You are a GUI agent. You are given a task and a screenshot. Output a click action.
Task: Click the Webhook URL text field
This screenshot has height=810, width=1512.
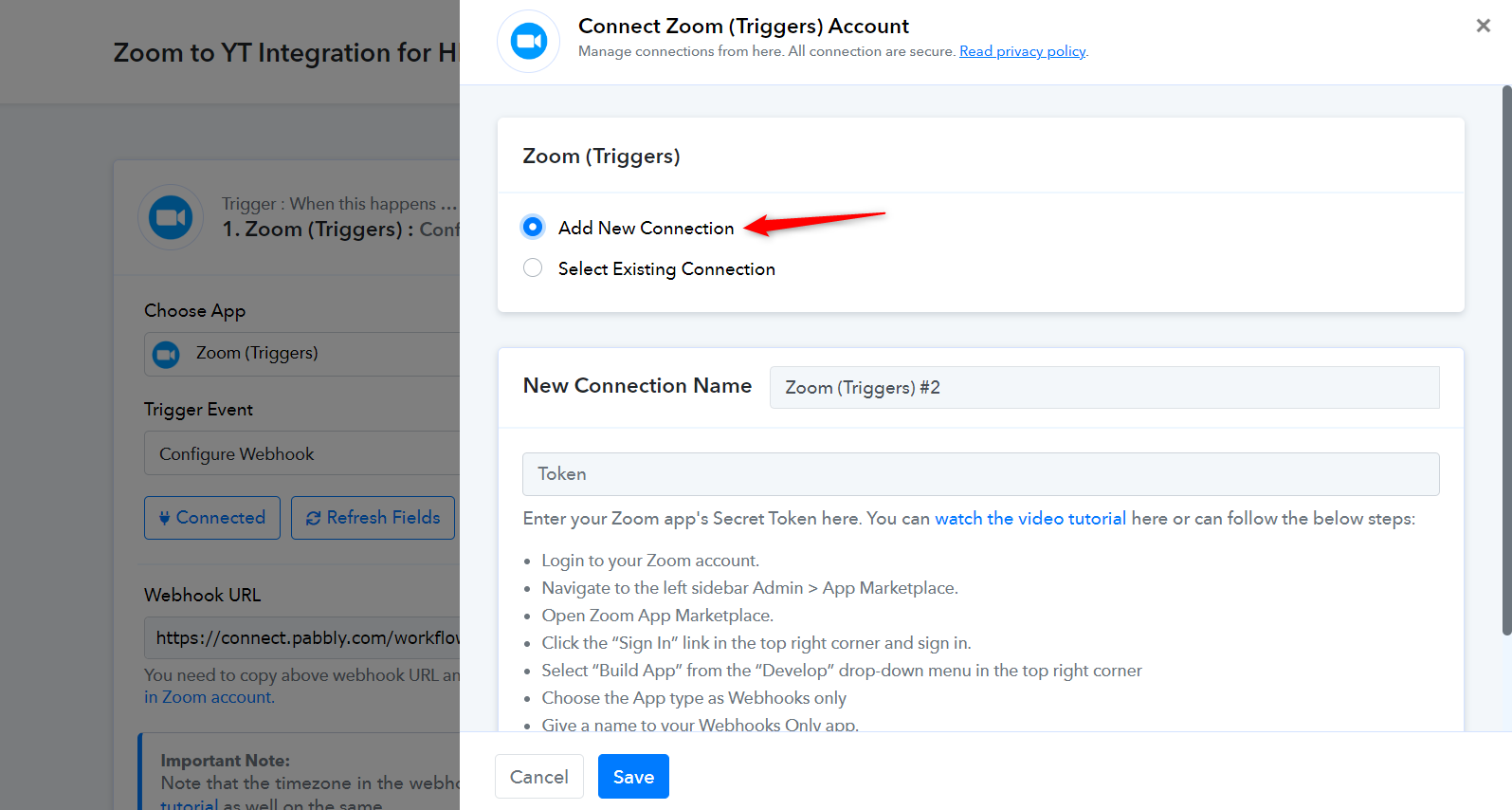[302, 638]
